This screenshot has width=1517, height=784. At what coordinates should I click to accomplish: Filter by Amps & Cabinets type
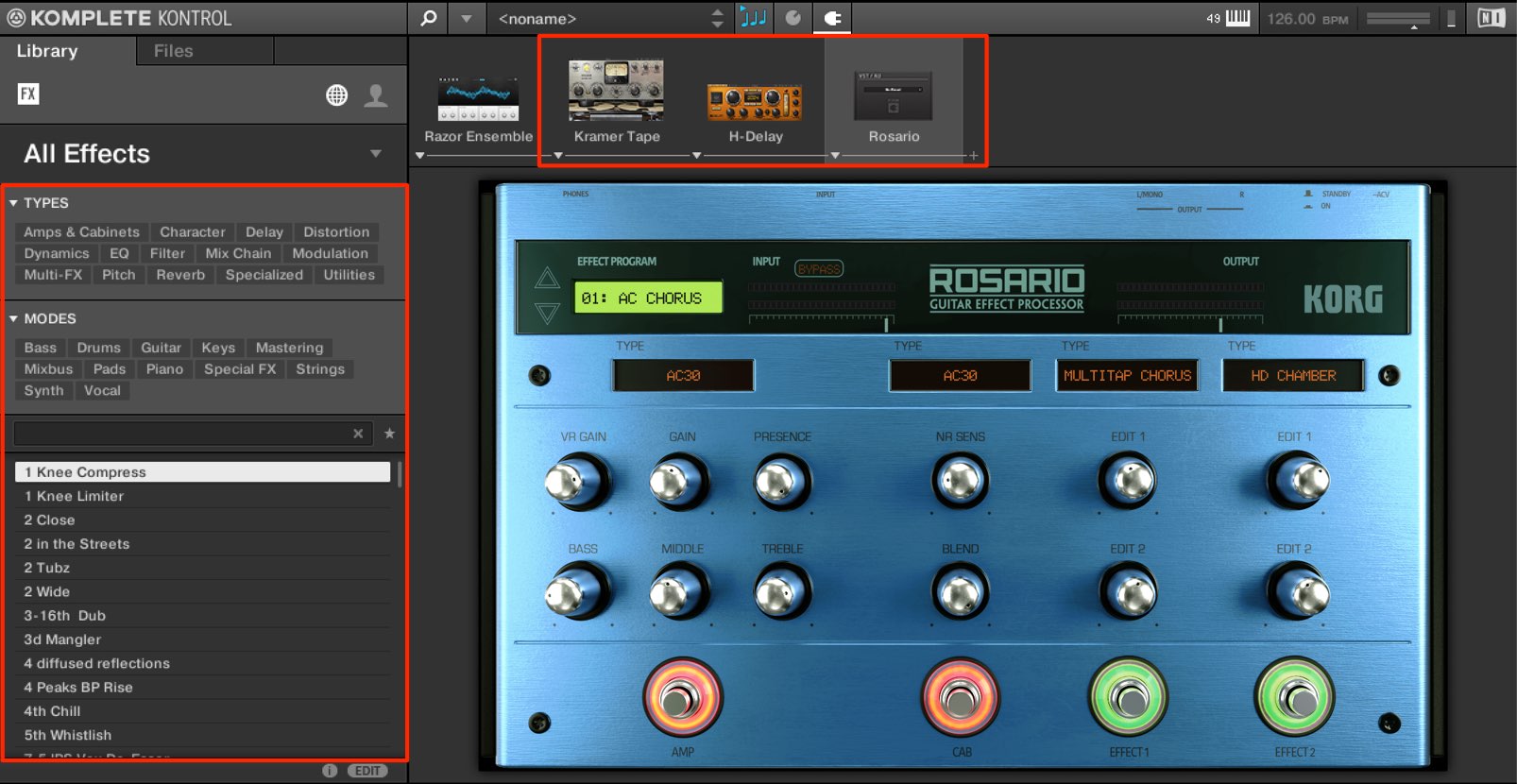pyautogui.click(x=81, y=232)
